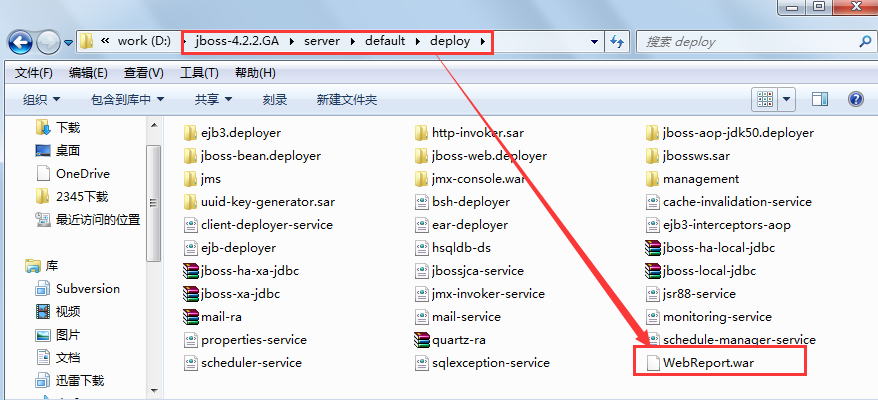
Task: Open the 查看(V) menu
Action: (x=144, y=73)
